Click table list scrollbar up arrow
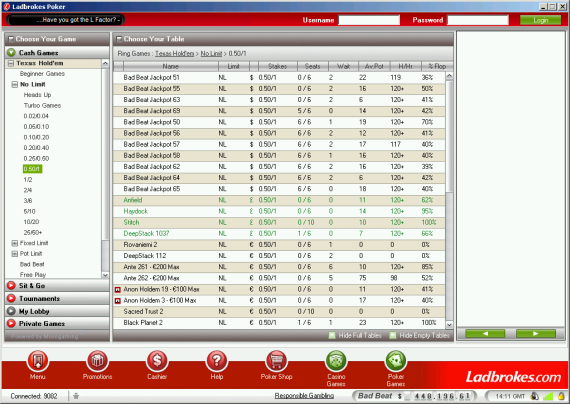This screenshot has height=404, width=570. 449,76
